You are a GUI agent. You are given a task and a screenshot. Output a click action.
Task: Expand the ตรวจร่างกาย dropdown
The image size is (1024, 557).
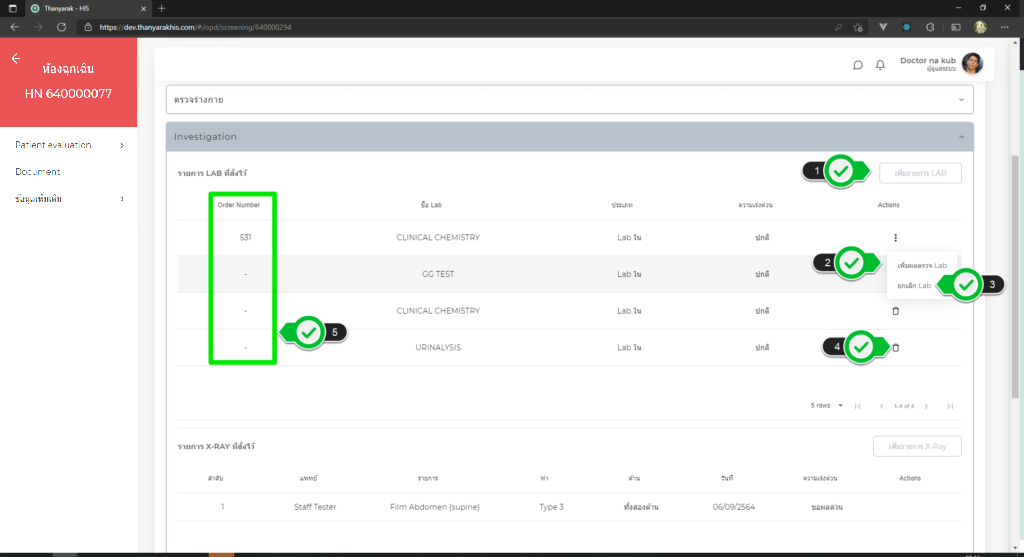(961, 99)
